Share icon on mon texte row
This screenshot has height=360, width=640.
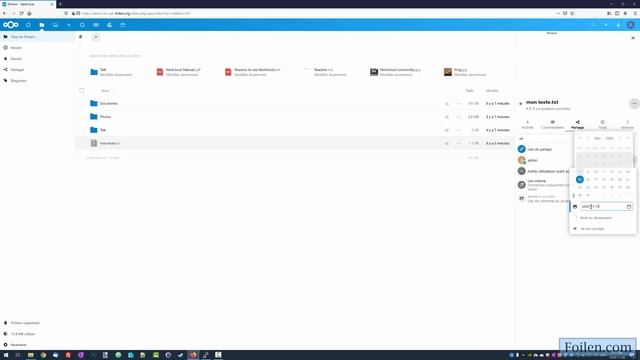pos(447,143)
